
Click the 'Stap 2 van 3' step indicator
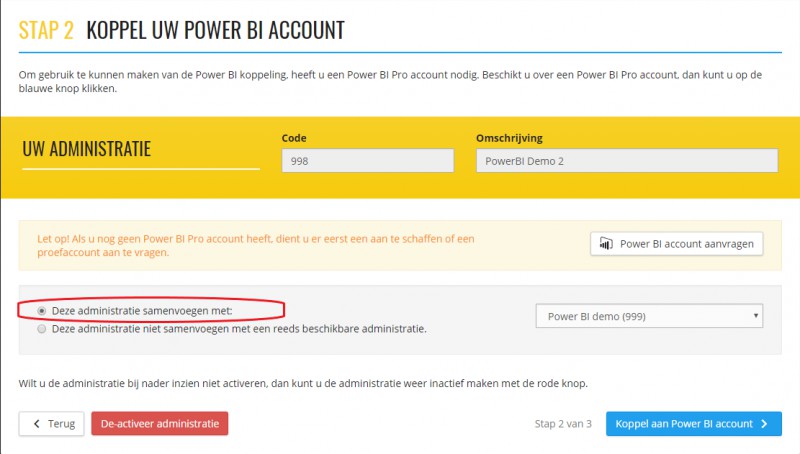click(563, 423)
